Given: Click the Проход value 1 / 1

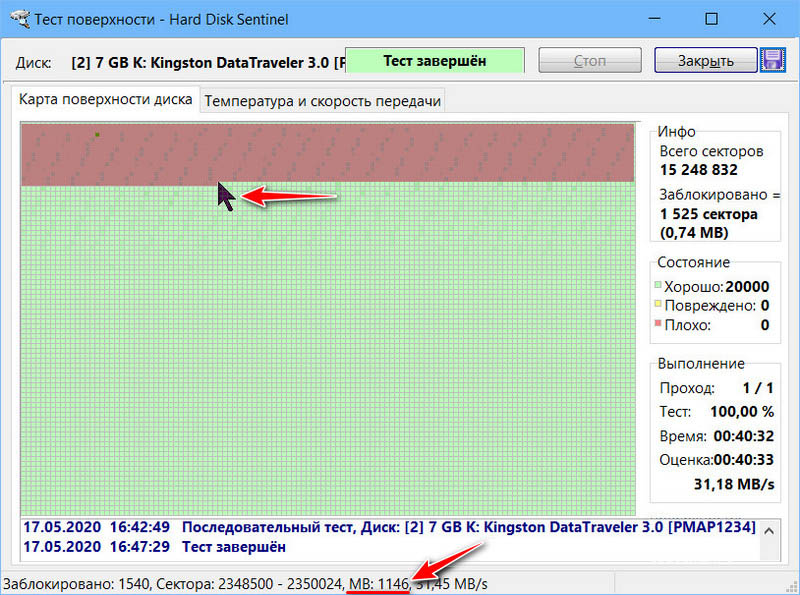Looking at the screenshot, I should 758,388.
